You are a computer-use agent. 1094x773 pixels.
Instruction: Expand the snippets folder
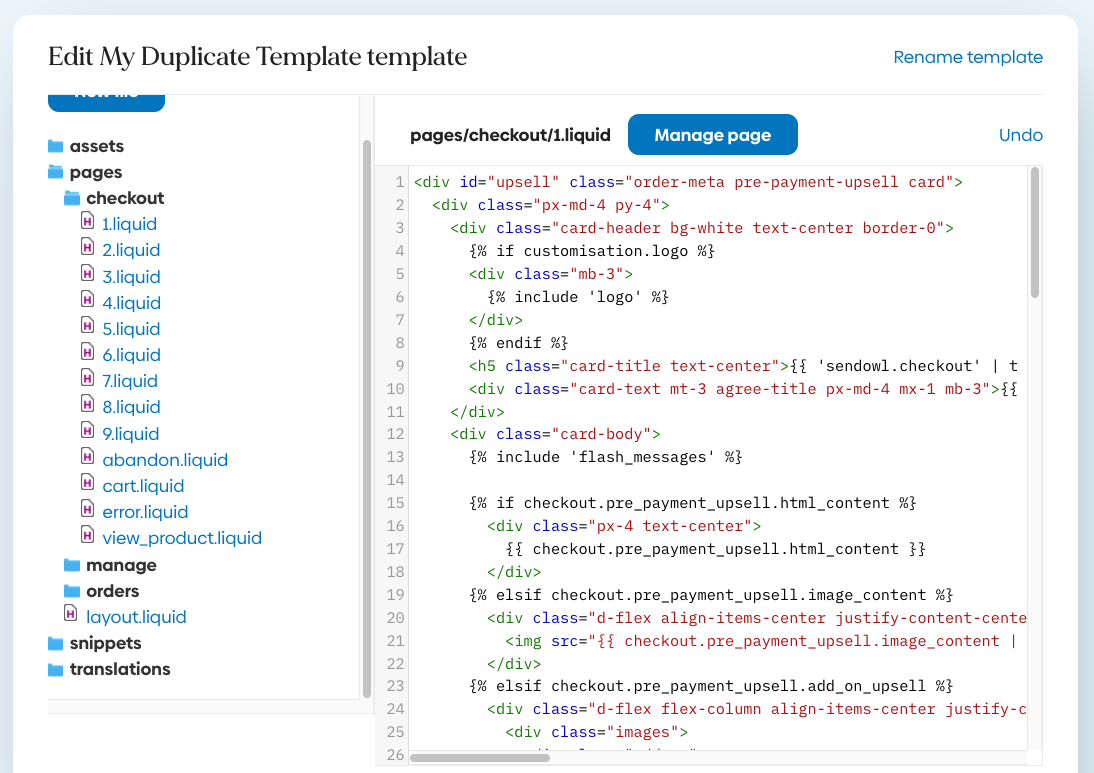pyautogui.click(x=105, y=643)
